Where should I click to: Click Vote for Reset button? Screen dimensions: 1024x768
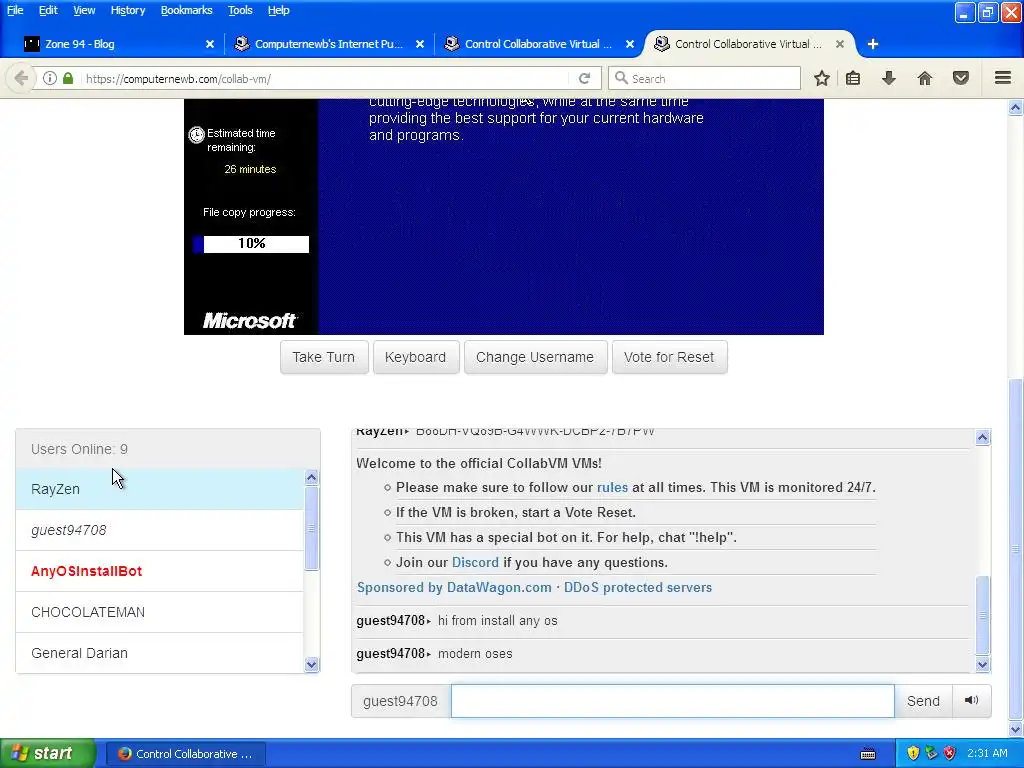coord(669,357)
